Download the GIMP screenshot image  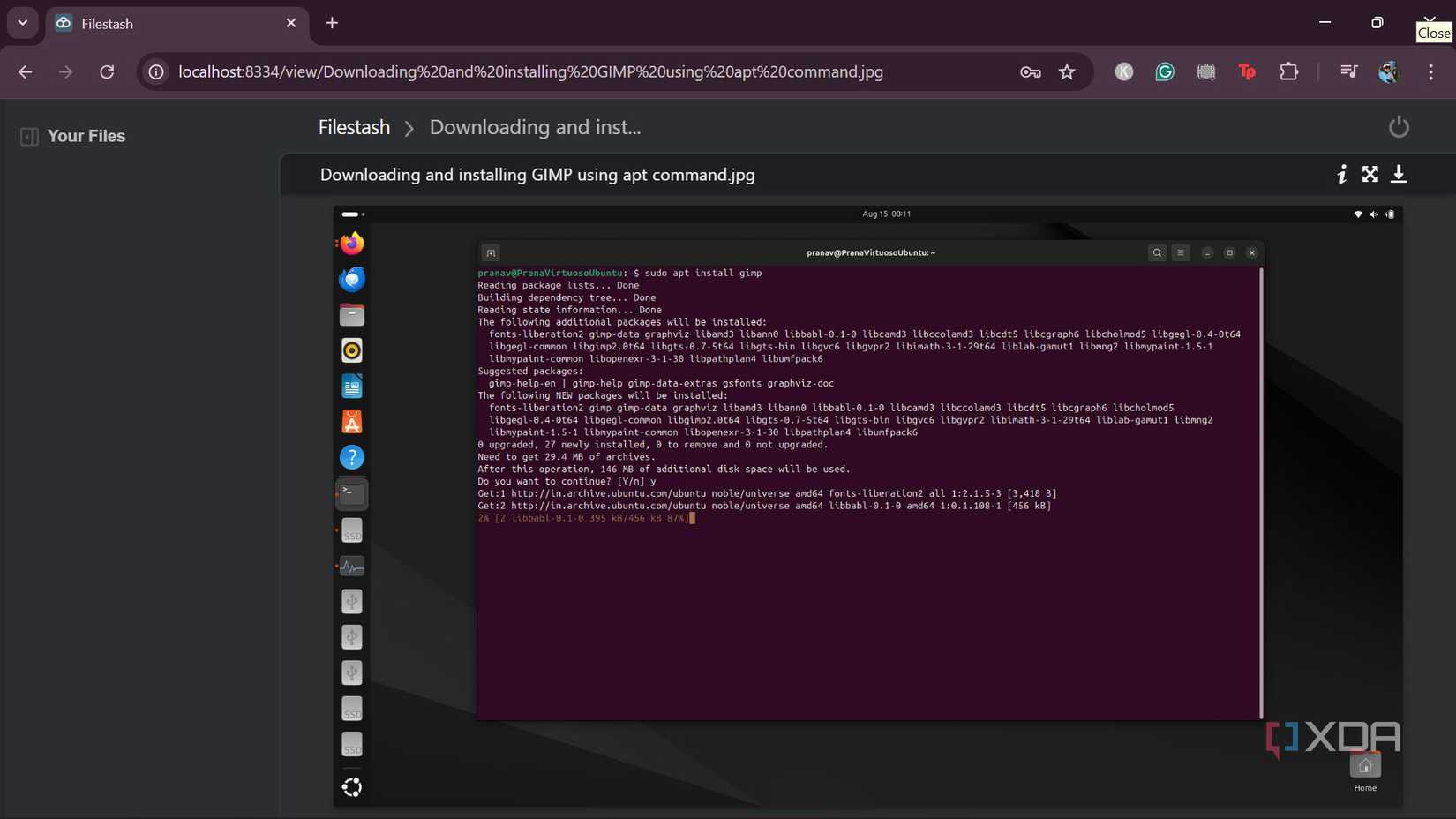pyautogui.click(x=1399, y=174)
